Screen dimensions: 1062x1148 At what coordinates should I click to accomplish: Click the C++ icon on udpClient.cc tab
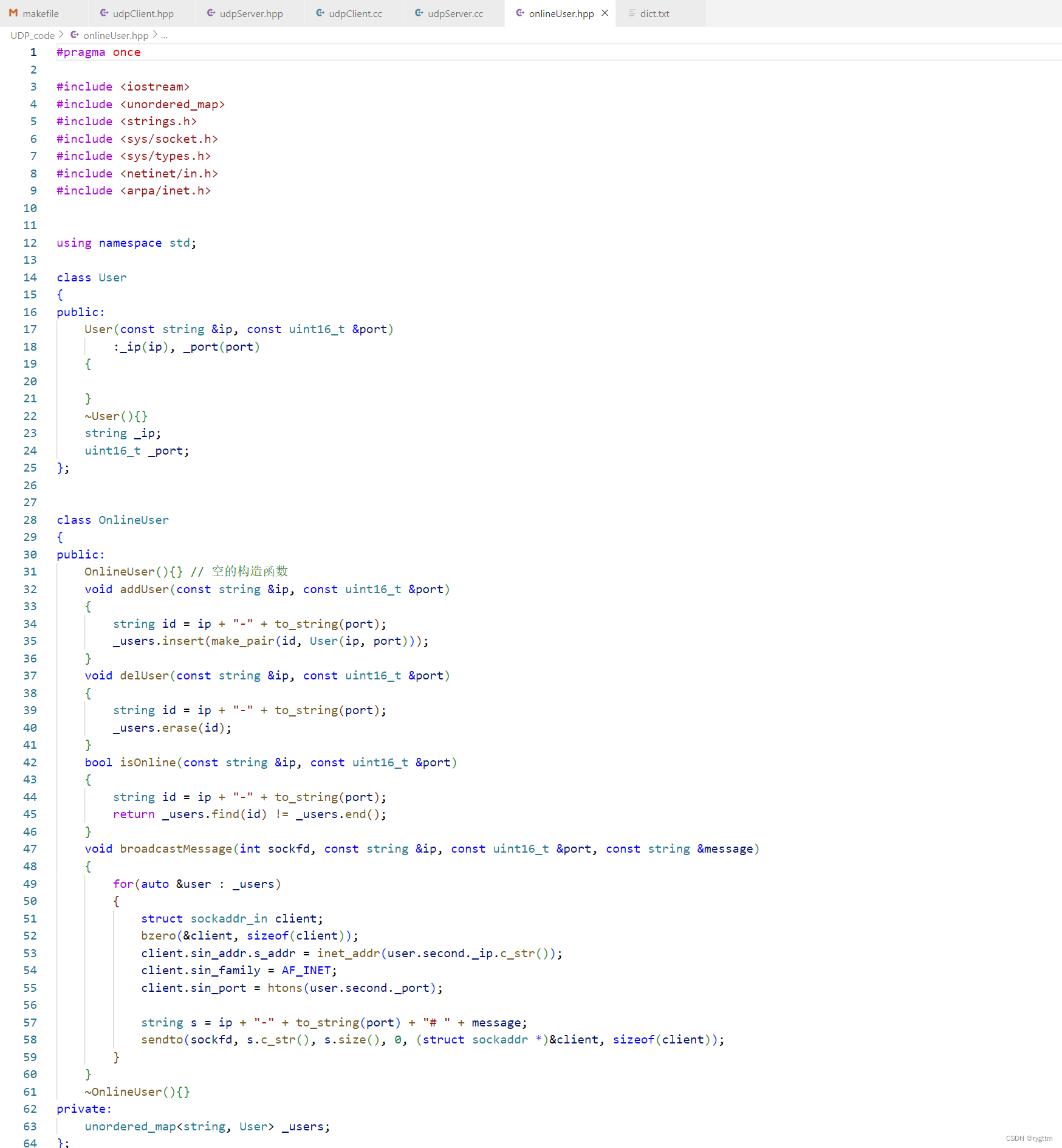320,13
